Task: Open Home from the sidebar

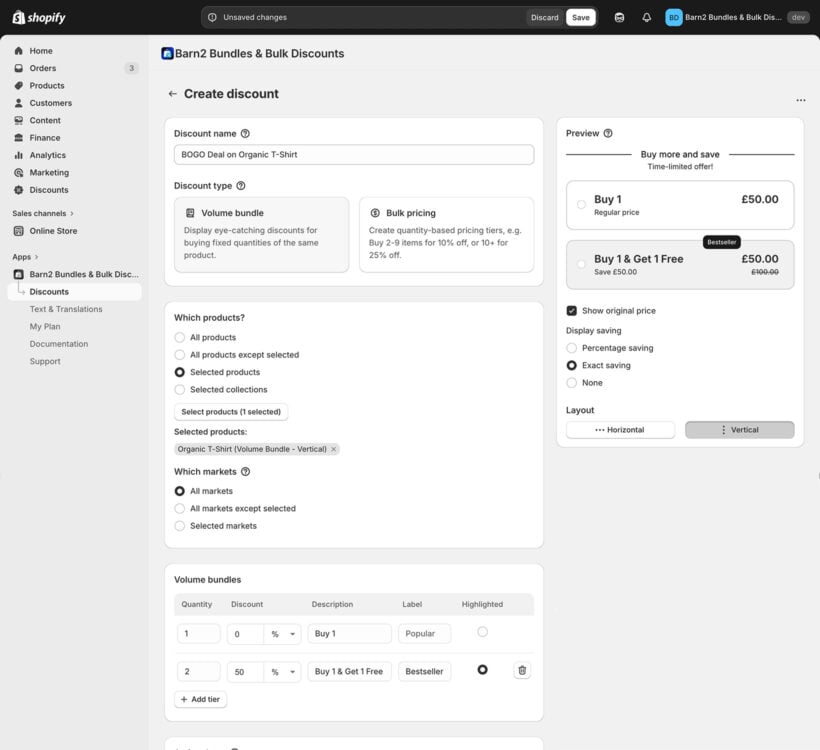Action: [x=40, y=50]
